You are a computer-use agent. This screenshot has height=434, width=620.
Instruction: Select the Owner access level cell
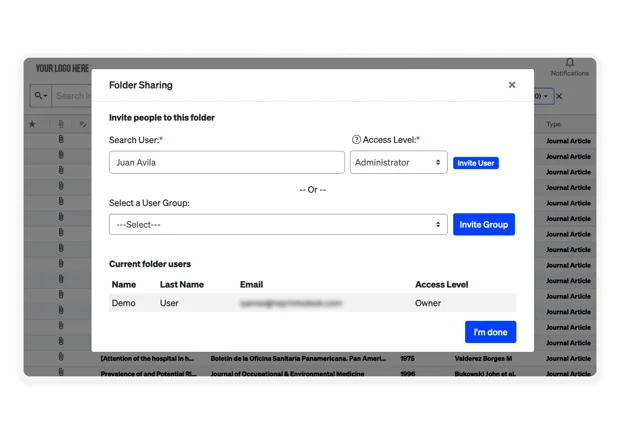[x=428, y=303]
